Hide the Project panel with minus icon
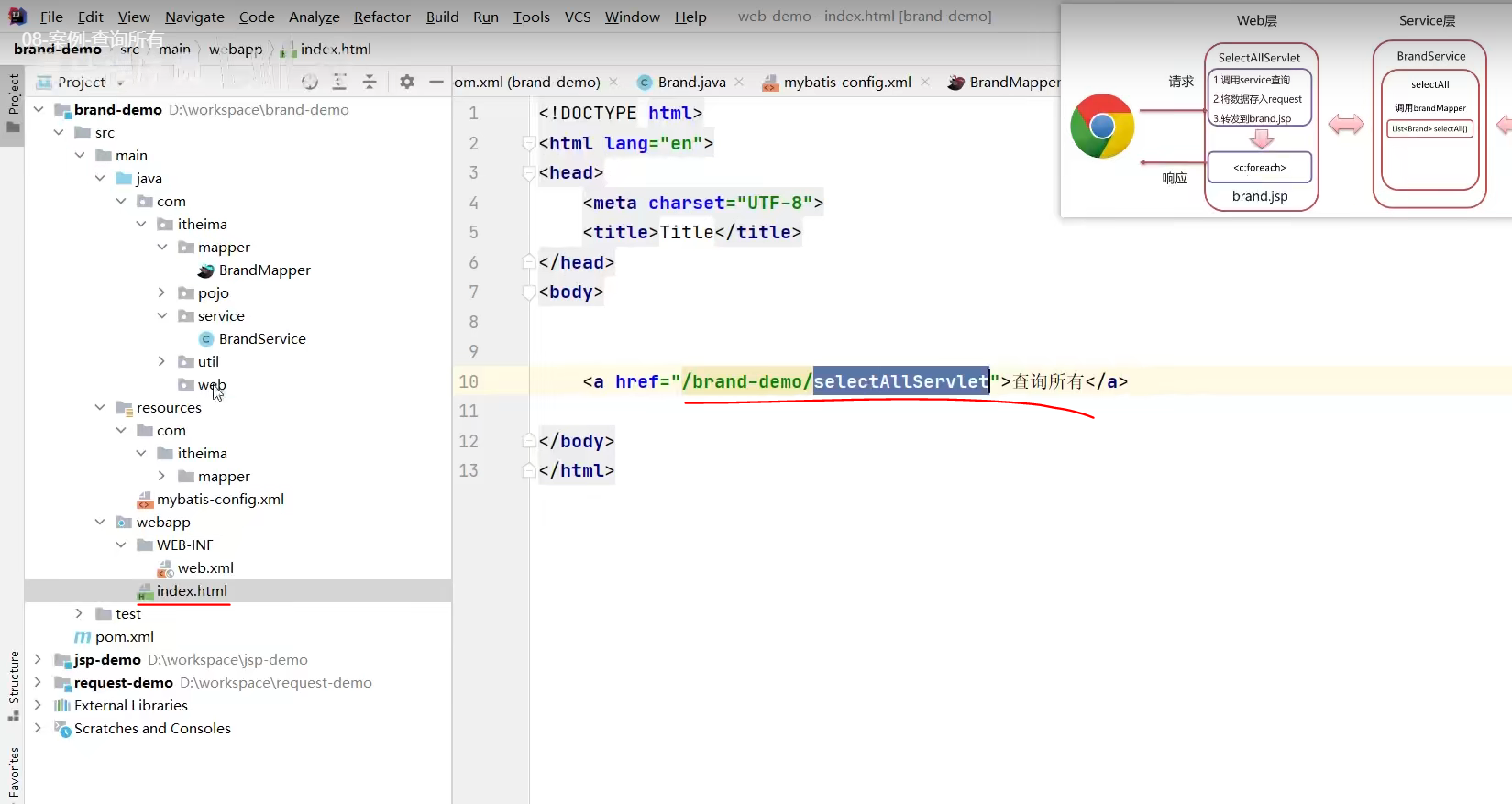Image resolution: width=1512 pixels, height=804 pixels. 436,83
